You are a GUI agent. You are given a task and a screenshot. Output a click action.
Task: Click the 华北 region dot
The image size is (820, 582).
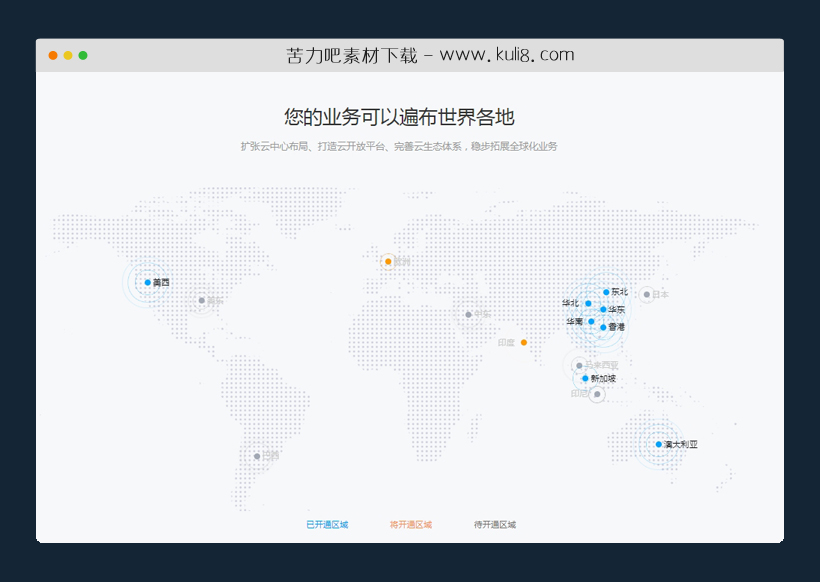(588, 304)
